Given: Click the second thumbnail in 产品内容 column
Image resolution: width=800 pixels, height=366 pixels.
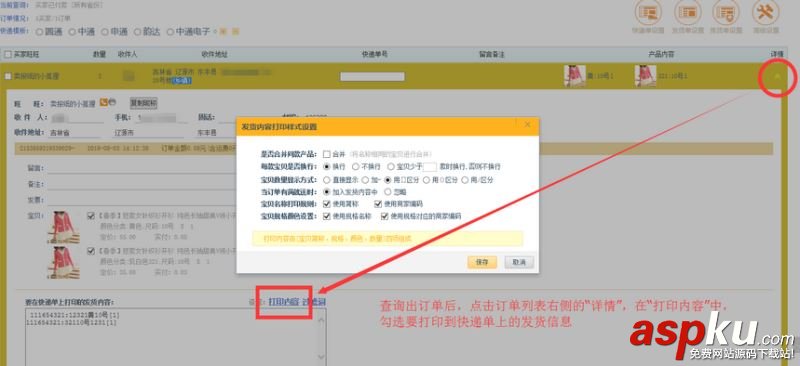Looking at the screenshot, I should (x=645, y=76).
